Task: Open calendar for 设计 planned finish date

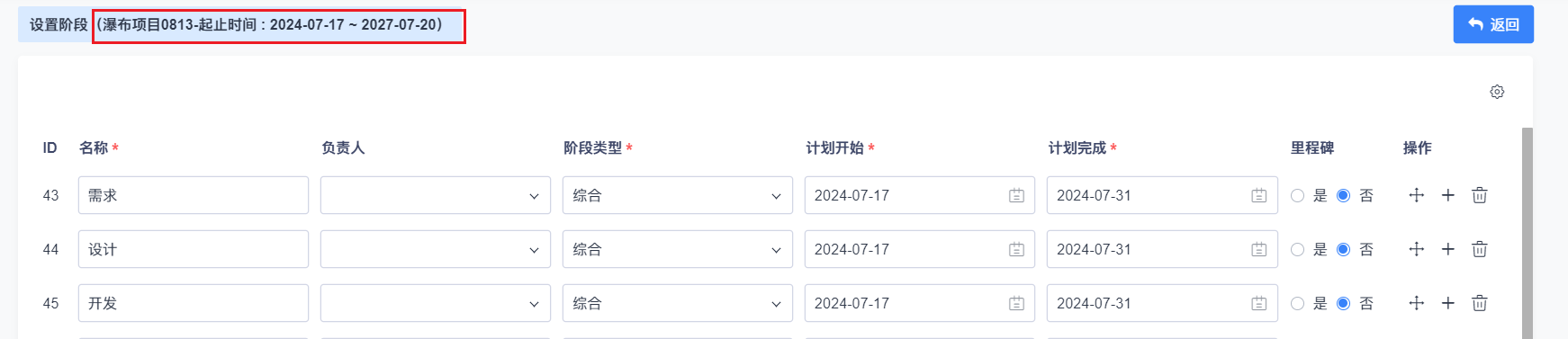Action: (x=1258, y=249)
